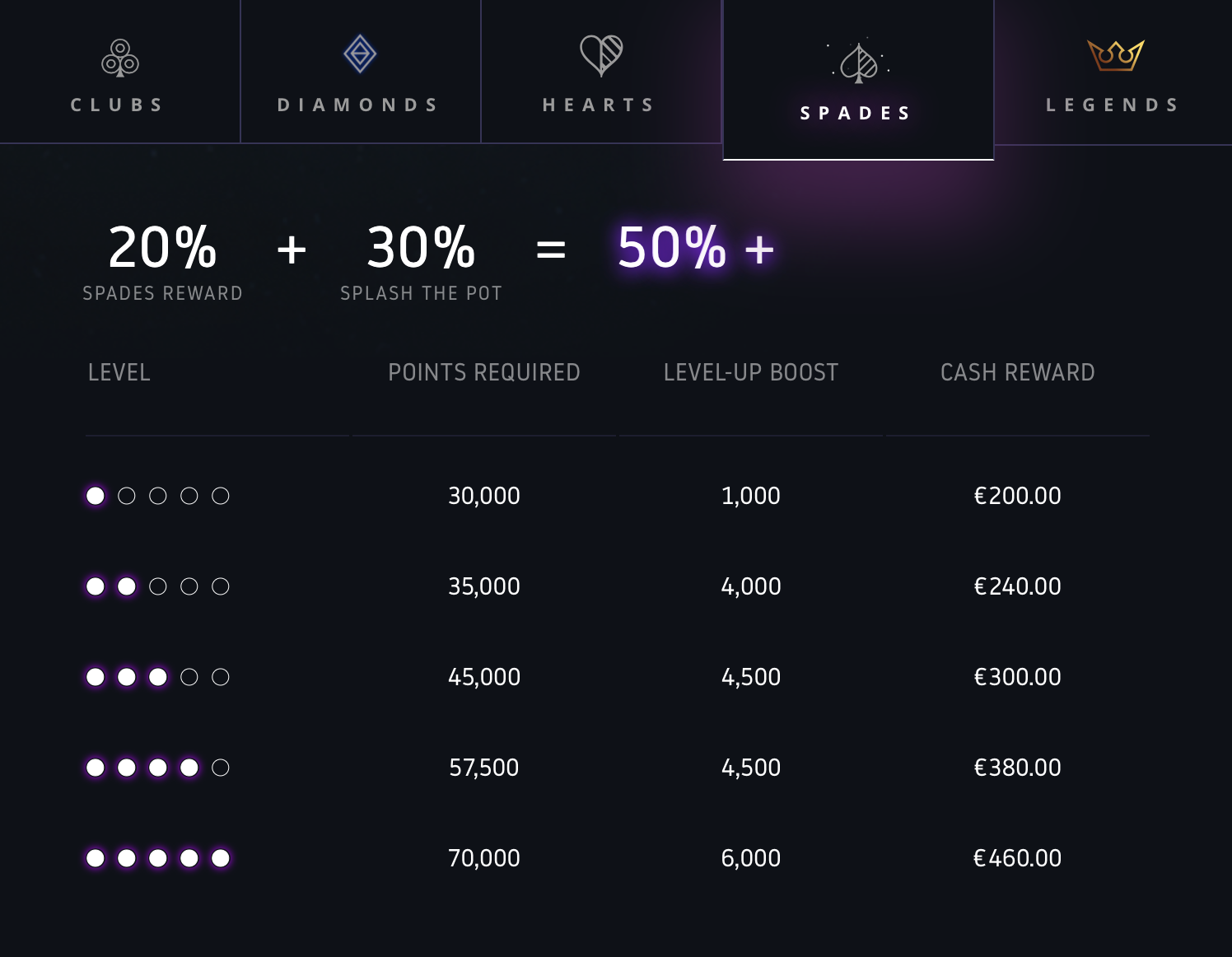Click the €460.00 cash reward value

[1018, 857]
